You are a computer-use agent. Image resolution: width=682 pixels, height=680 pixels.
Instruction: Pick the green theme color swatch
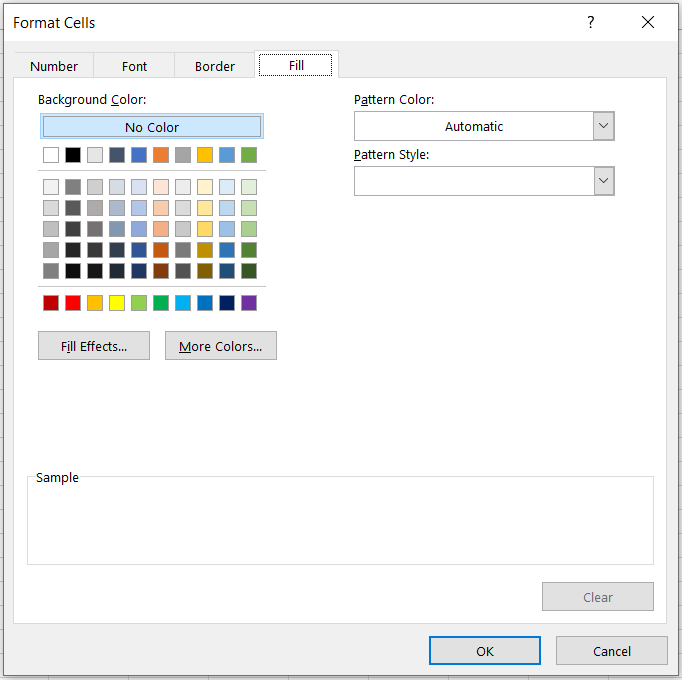(x=249, y=155)
